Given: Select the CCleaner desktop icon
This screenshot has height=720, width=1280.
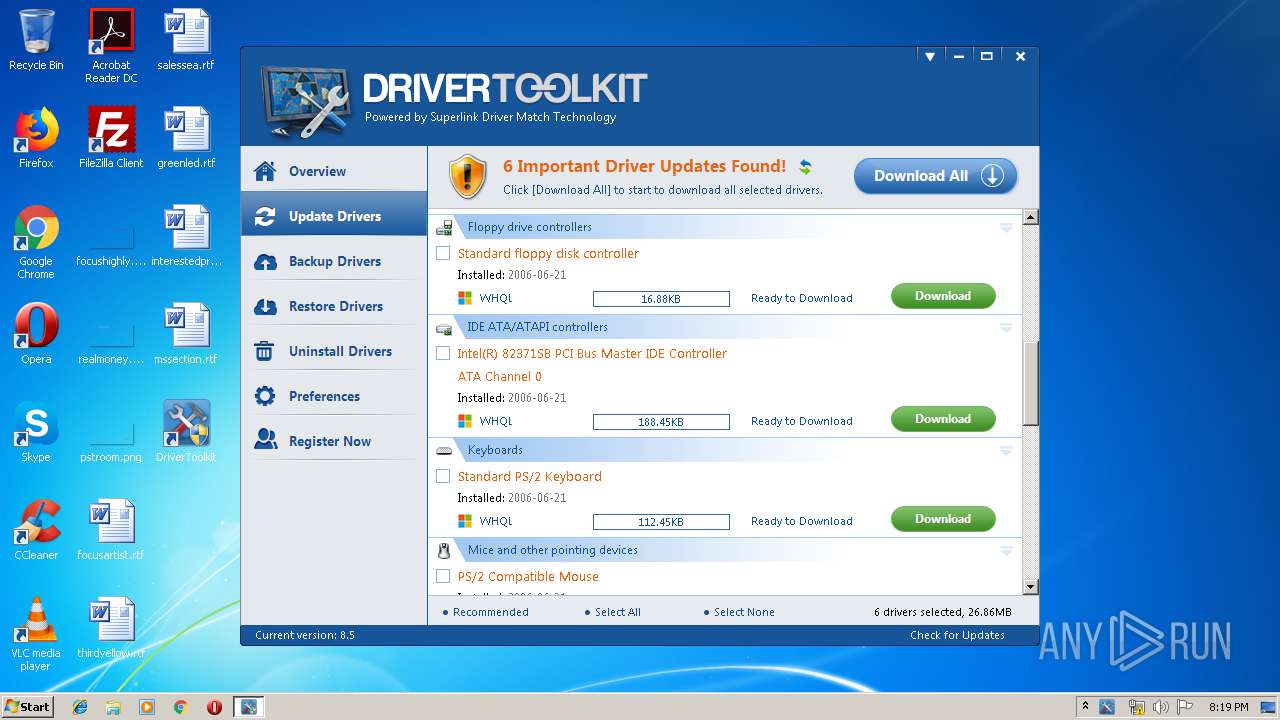Looking at the screenshot, I should 36,530.
